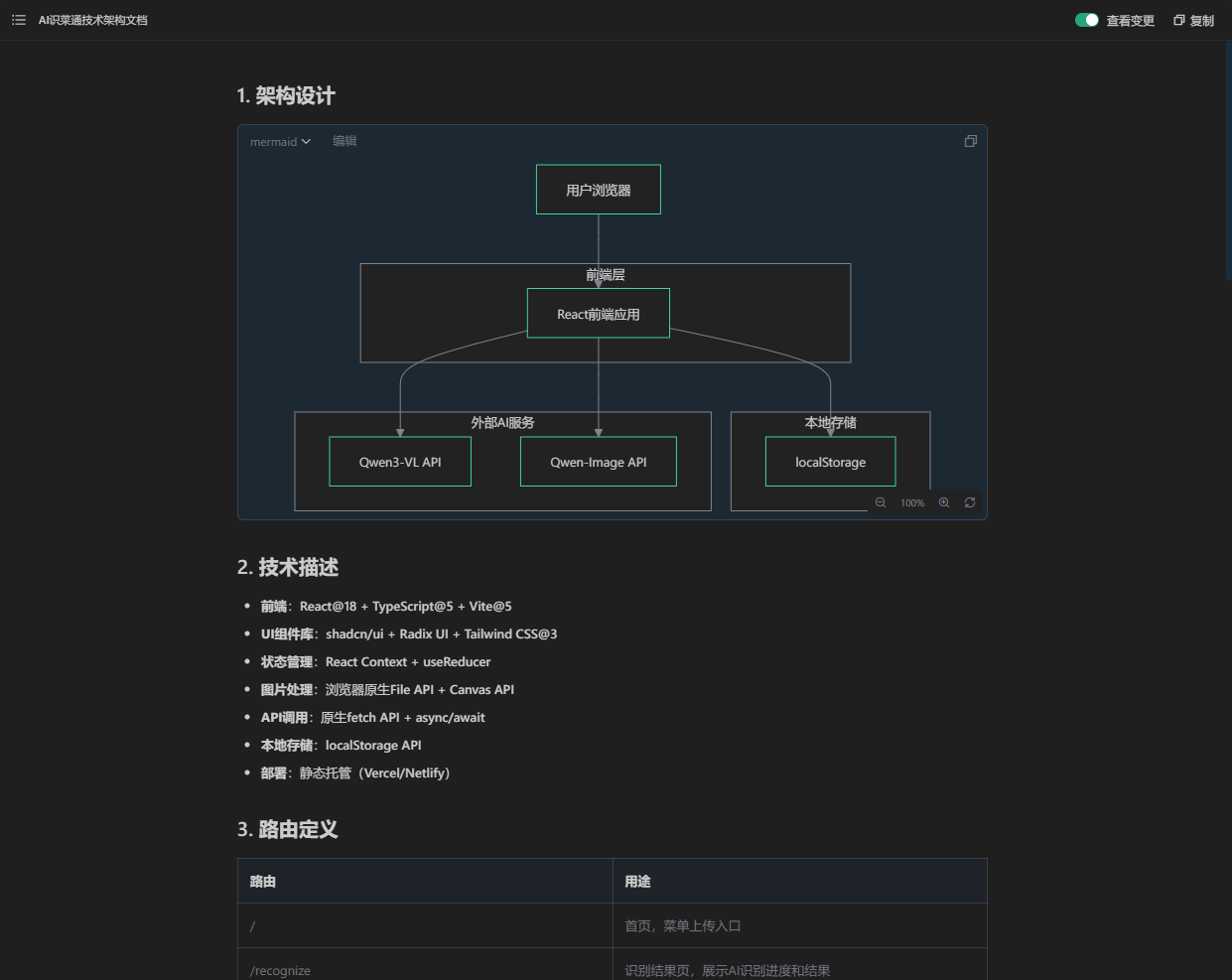This screenshot has height=980, width=1232.
Task: Click the 路由 table column header
Action: [x=263, y=882]
